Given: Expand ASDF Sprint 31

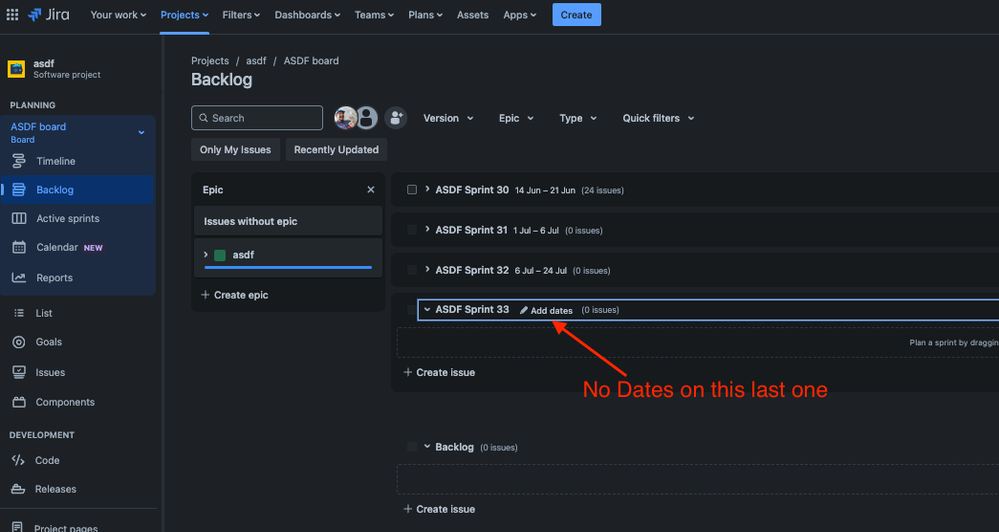Looking at the screenshot, I should [x=427, y=229].
